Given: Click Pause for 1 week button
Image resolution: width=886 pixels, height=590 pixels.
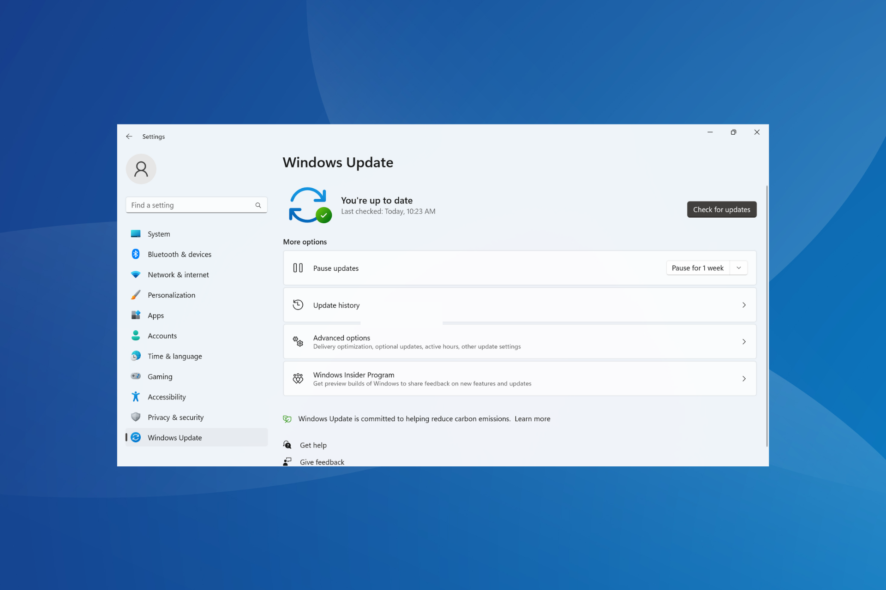Looking at the screenshot, I should (698, 268).
